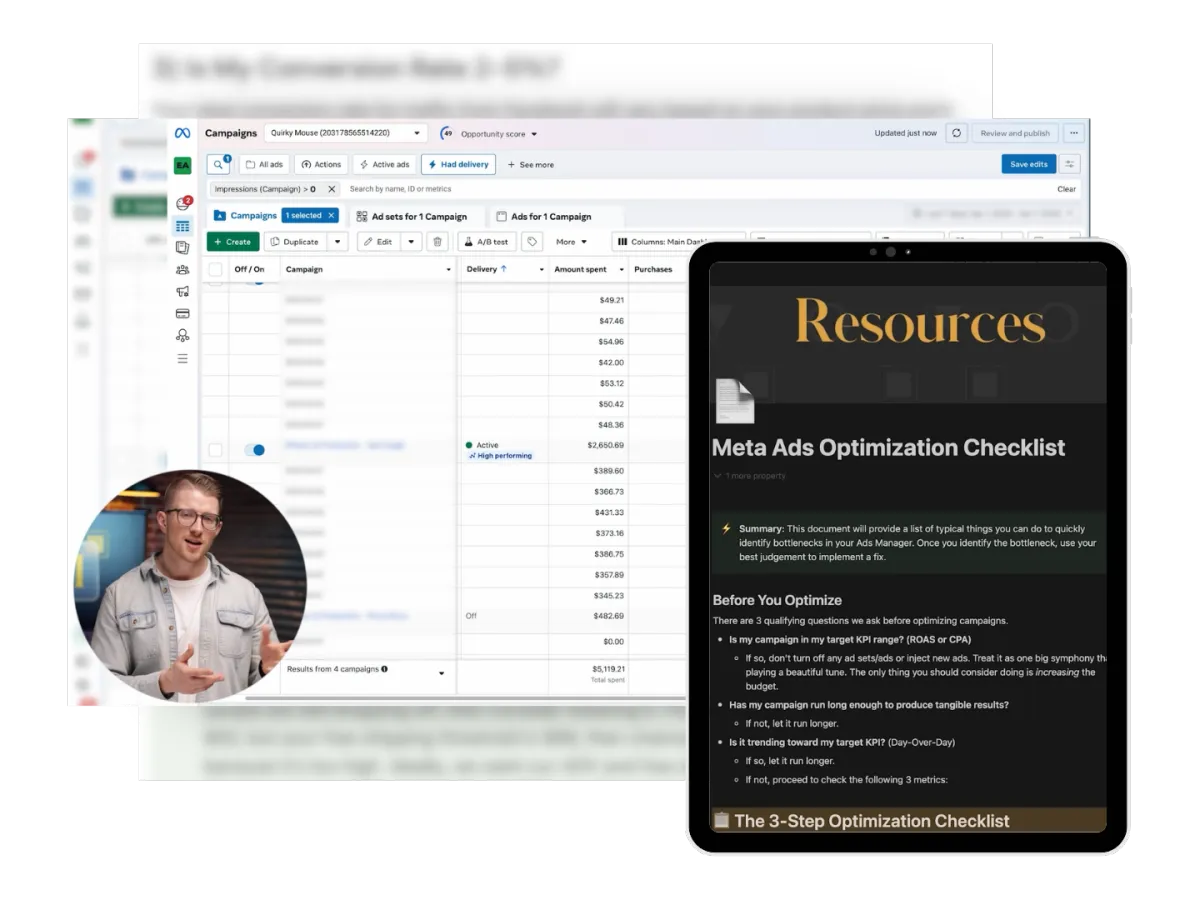Screen dimensions: 1200x900
Task: Open the Duplicate dropdown arrow
Action: click(x=337, y=241)
